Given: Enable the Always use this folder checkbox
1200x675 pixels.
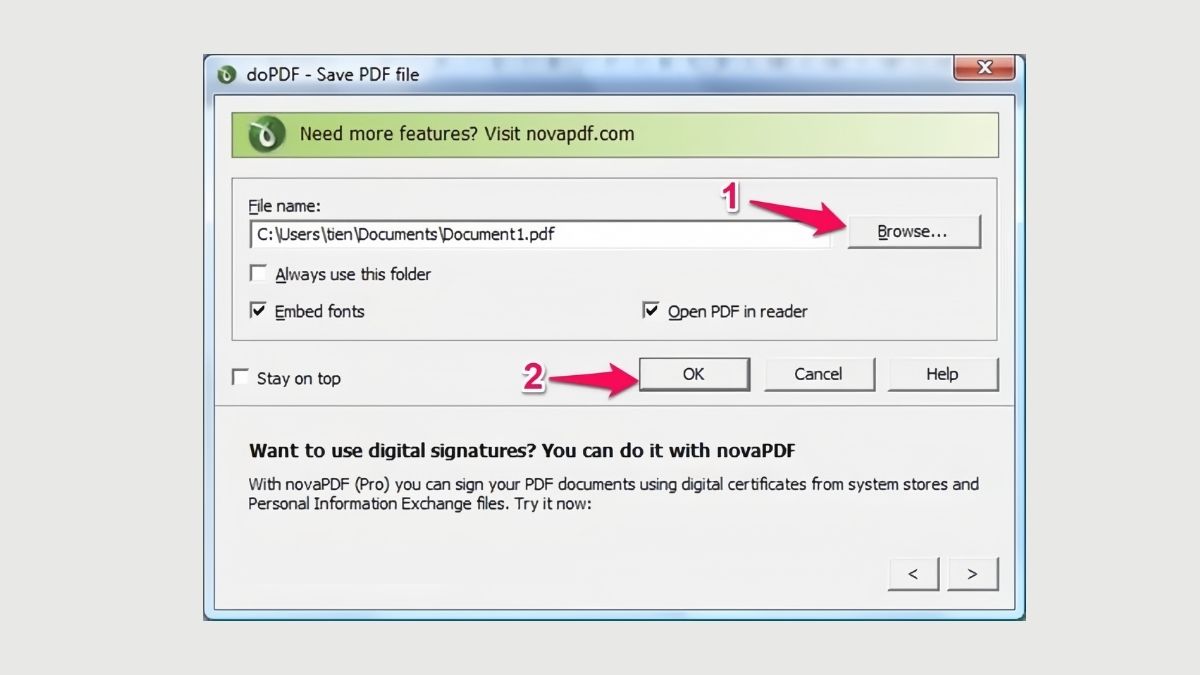Looking at the screenshot, I should (259, 273).
